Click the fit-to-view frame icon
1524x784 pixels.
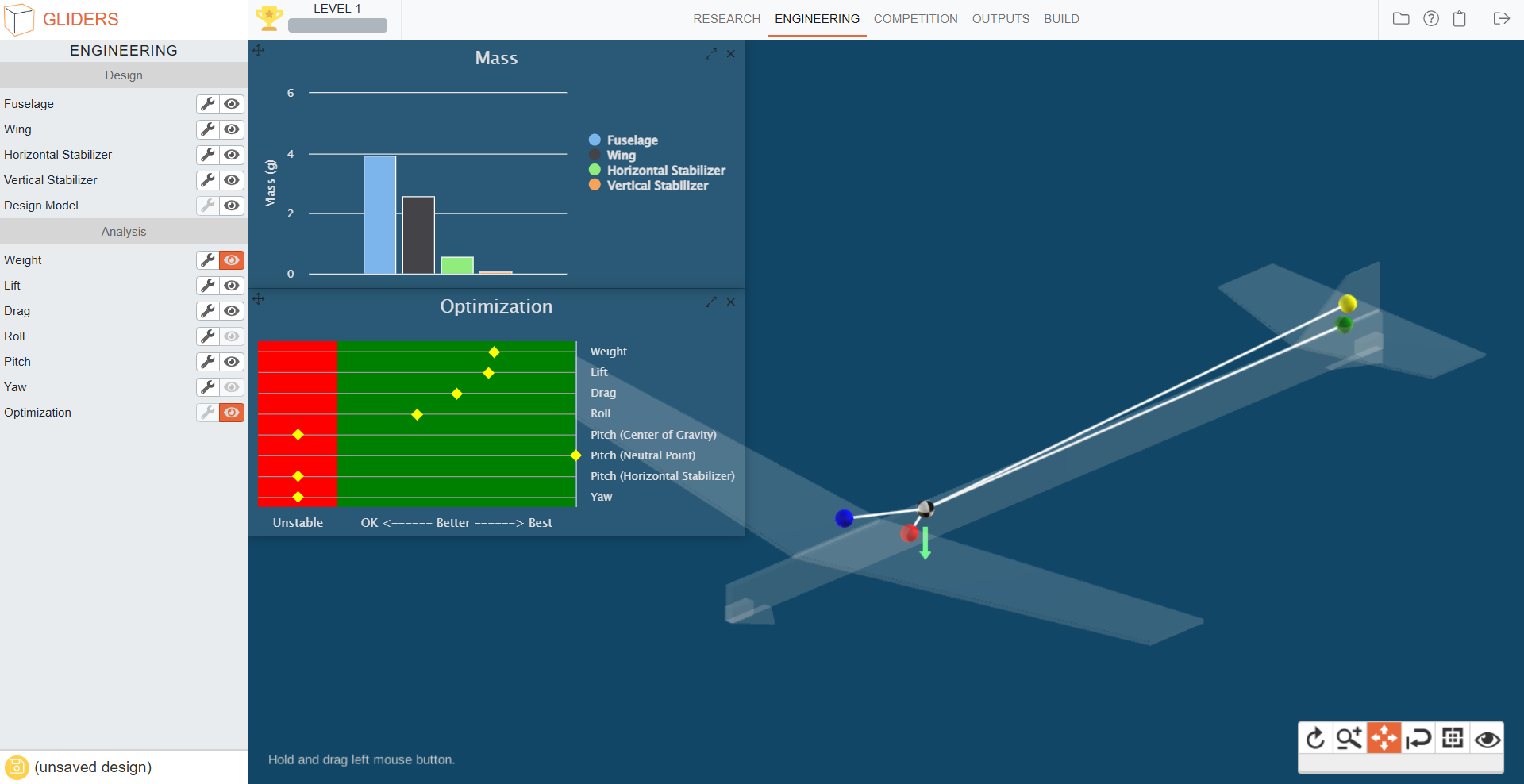click(1453, 739)
